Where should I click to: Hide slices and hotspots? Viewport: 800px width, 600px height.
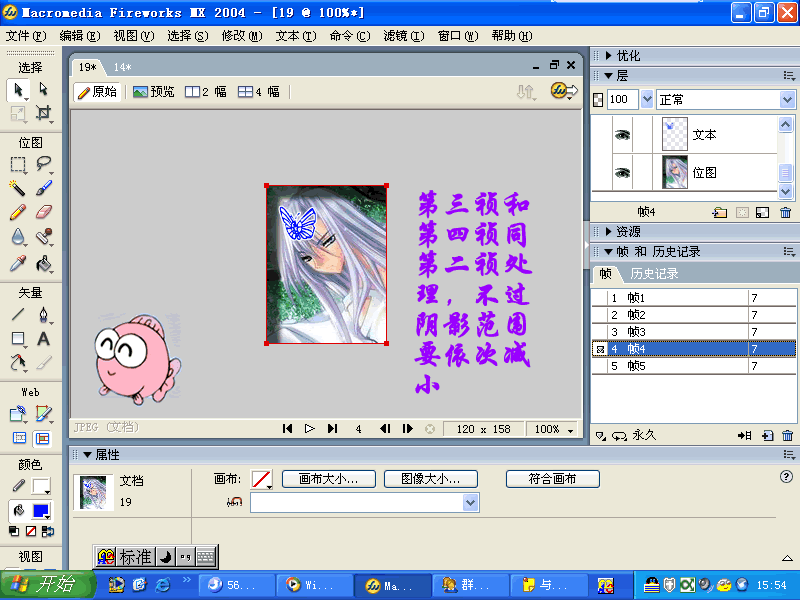tap(19, 438)
